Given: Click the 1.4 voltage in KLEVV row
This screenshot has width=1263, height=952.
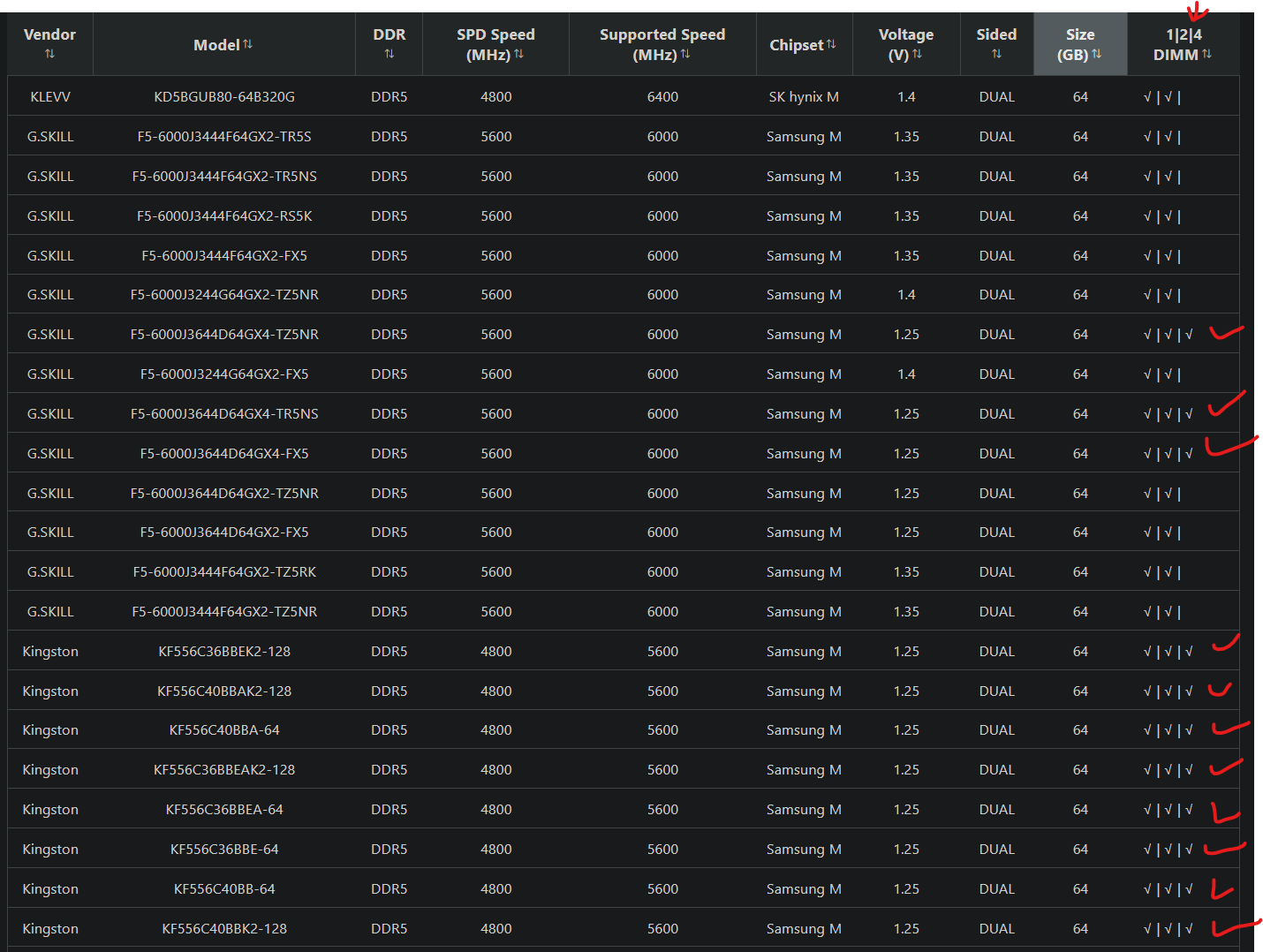Looking at the screenshot, I should tap(906, 97).
